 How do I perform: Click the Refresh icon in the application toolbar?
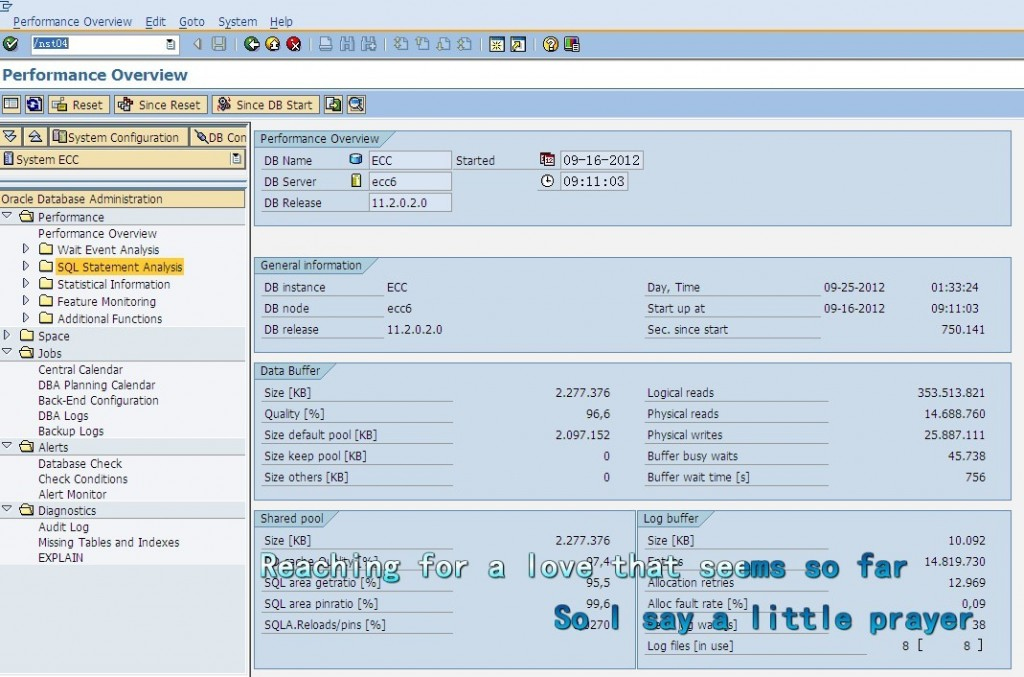pos(34,105)
